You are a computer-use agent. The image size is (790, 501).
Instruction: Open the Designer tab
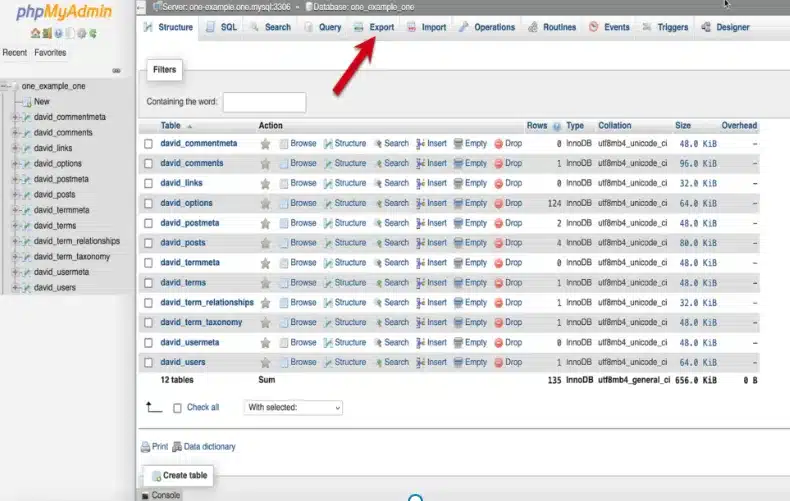726,27
